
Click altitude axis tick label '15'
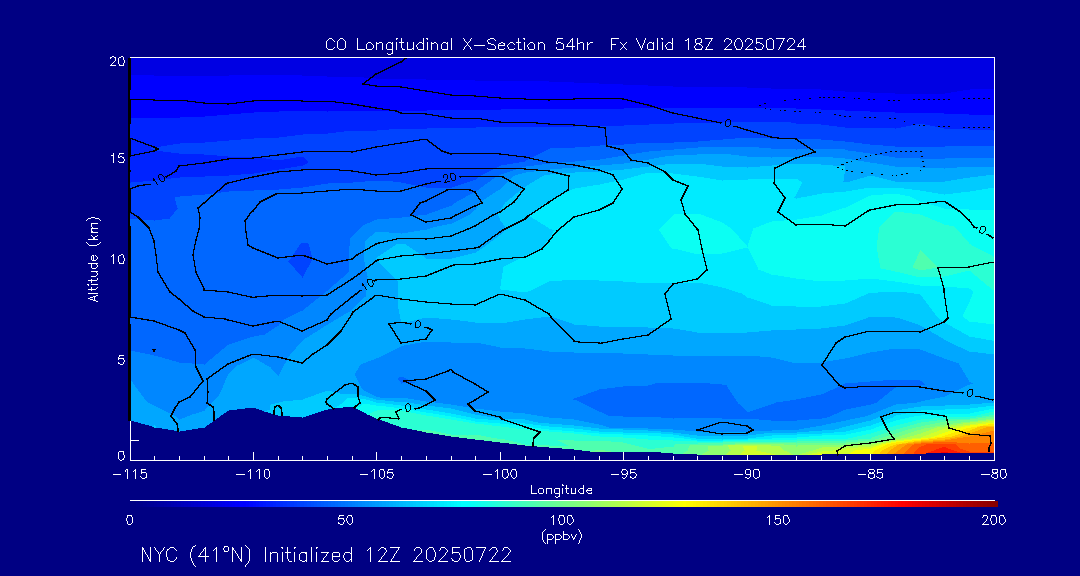[117, 158]
